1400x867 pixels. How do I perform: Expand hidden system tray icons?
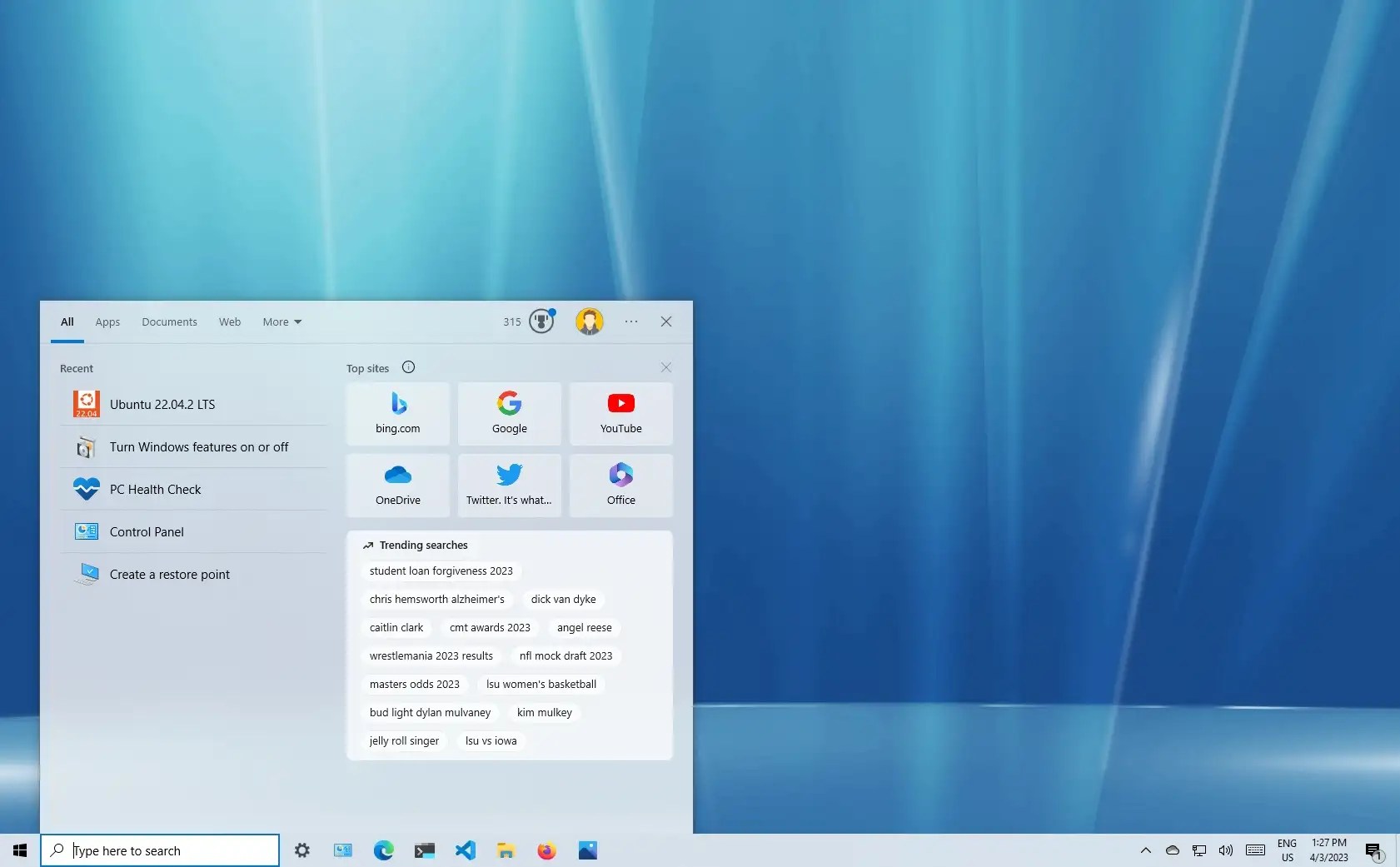(x=1145, y=850)
